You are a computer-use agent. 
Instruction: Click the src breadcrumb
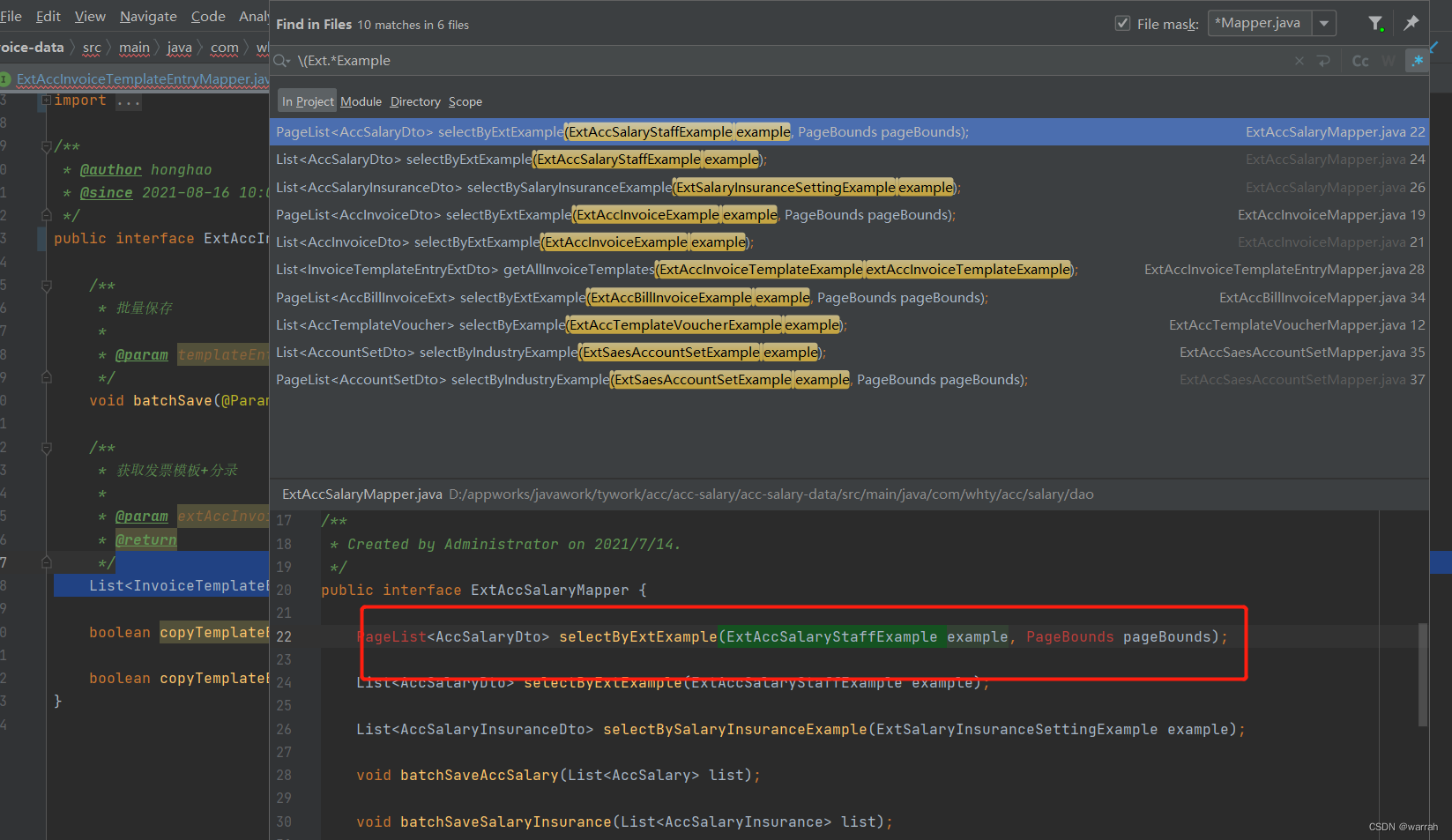(x=92, y=48)
